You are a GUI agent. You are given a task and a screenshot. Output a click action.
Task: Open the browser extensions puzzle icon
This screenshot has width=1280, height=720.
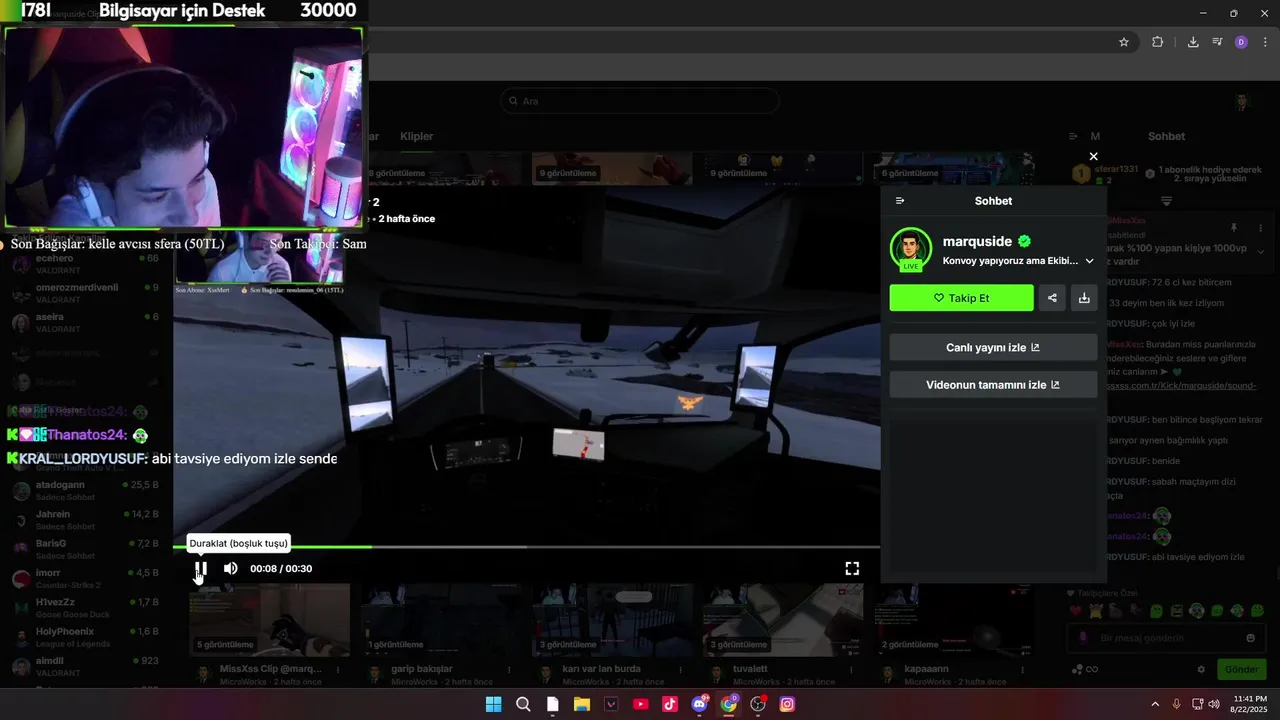[1158, 42]
